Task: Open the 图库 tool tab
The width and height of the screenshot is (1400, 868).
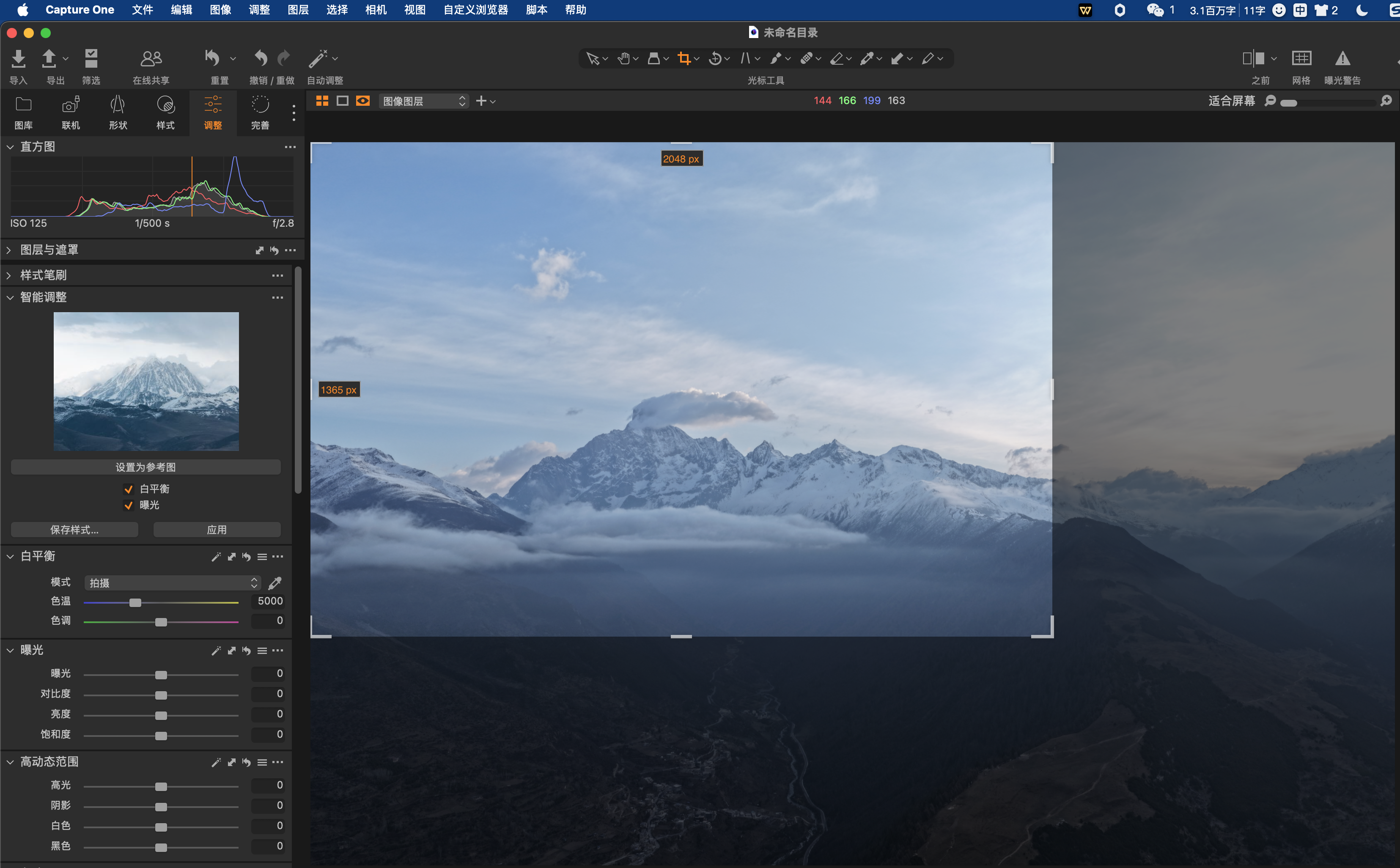Action: click(x=24, y=113)
